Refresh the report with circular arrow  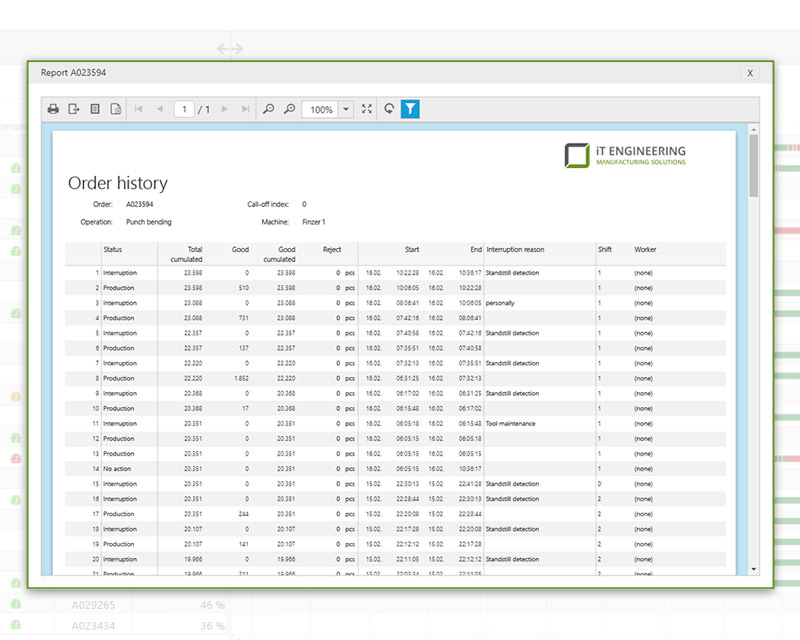pyautogui.click(x=389, y=109)
